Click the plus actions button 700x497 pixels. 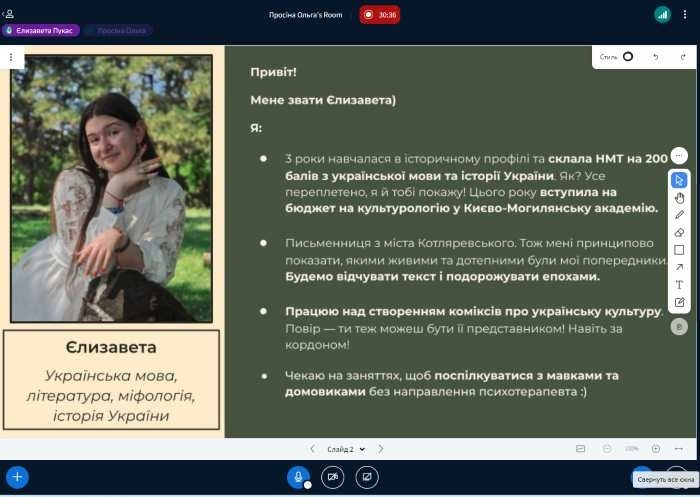pos(16,477)
